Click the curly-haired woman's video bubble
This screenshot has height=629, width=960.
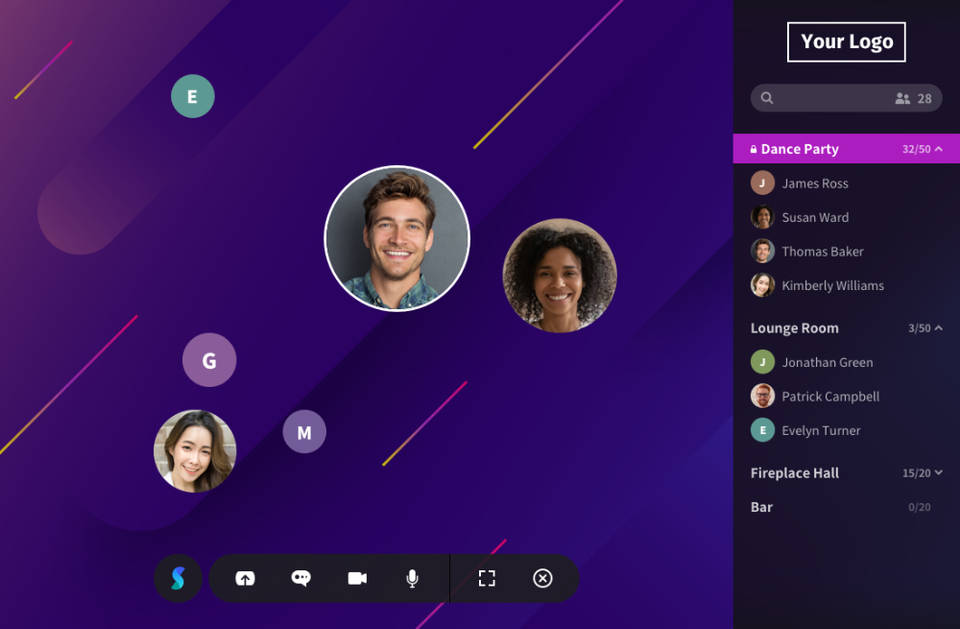coord(560,276)
